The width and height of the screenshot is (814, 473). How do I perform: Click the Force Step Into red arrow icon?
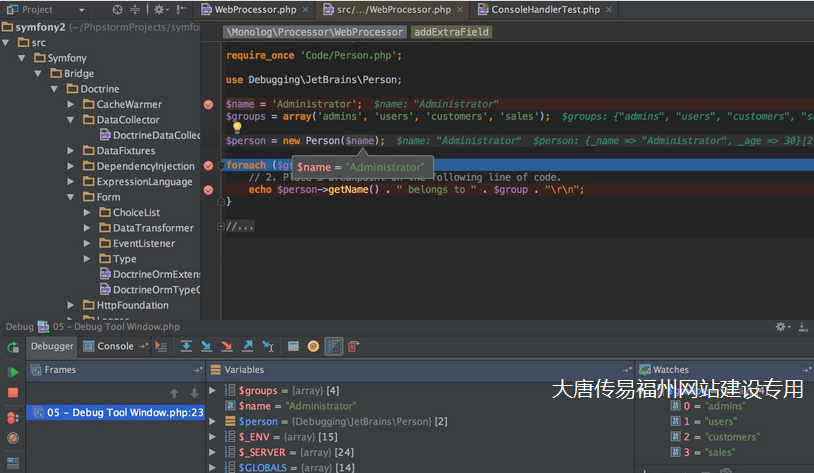[226, 346]
